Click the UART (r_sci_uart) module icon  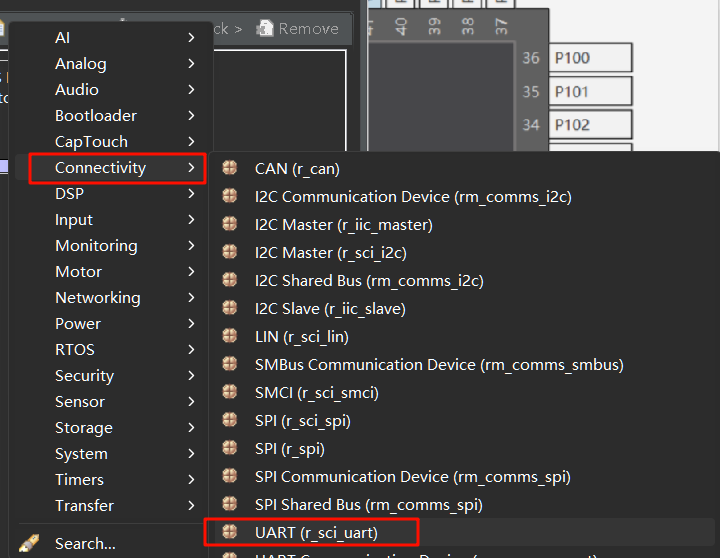coord(230,532)
